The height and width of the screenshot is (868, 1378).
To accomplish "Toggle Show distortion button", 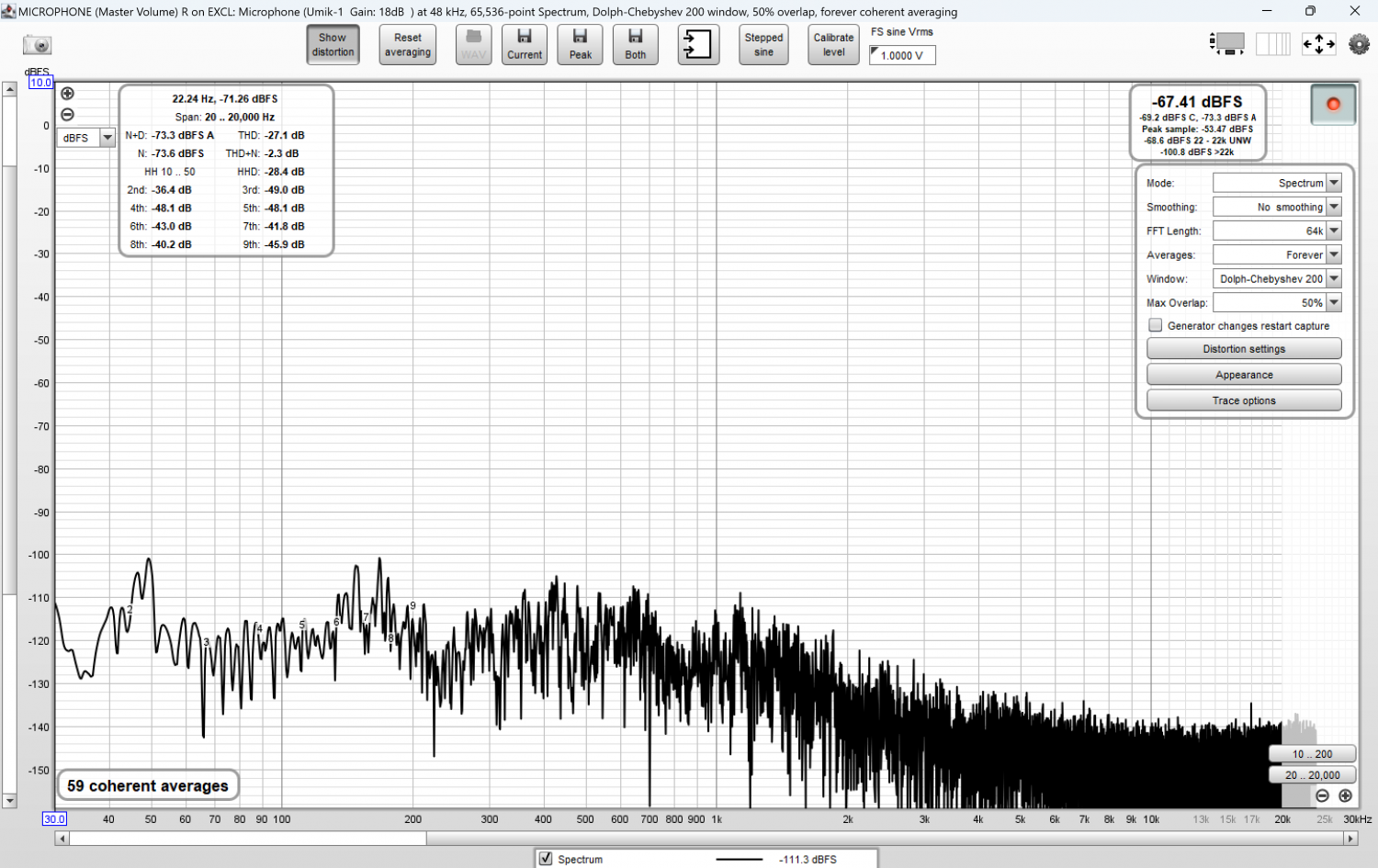I will point(333,45).
